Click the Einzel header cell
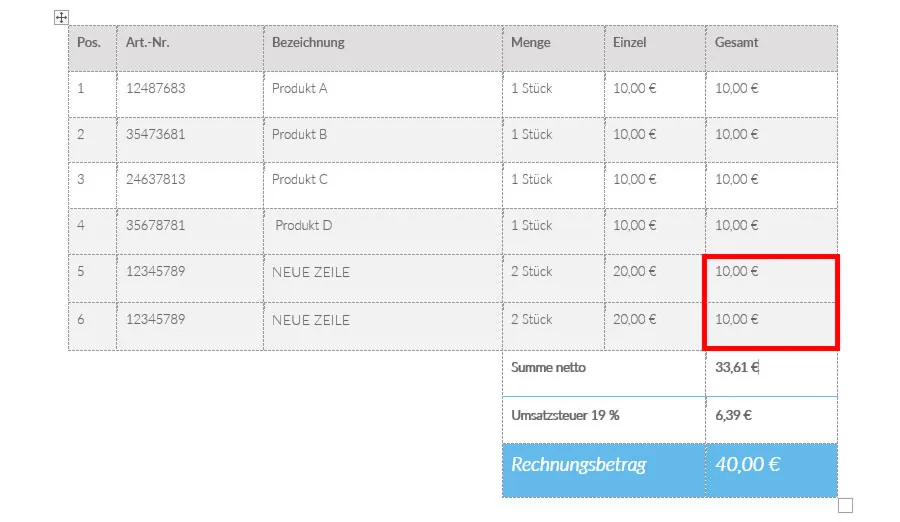Screen dimensions: 900x522 [x=655, y=48]
